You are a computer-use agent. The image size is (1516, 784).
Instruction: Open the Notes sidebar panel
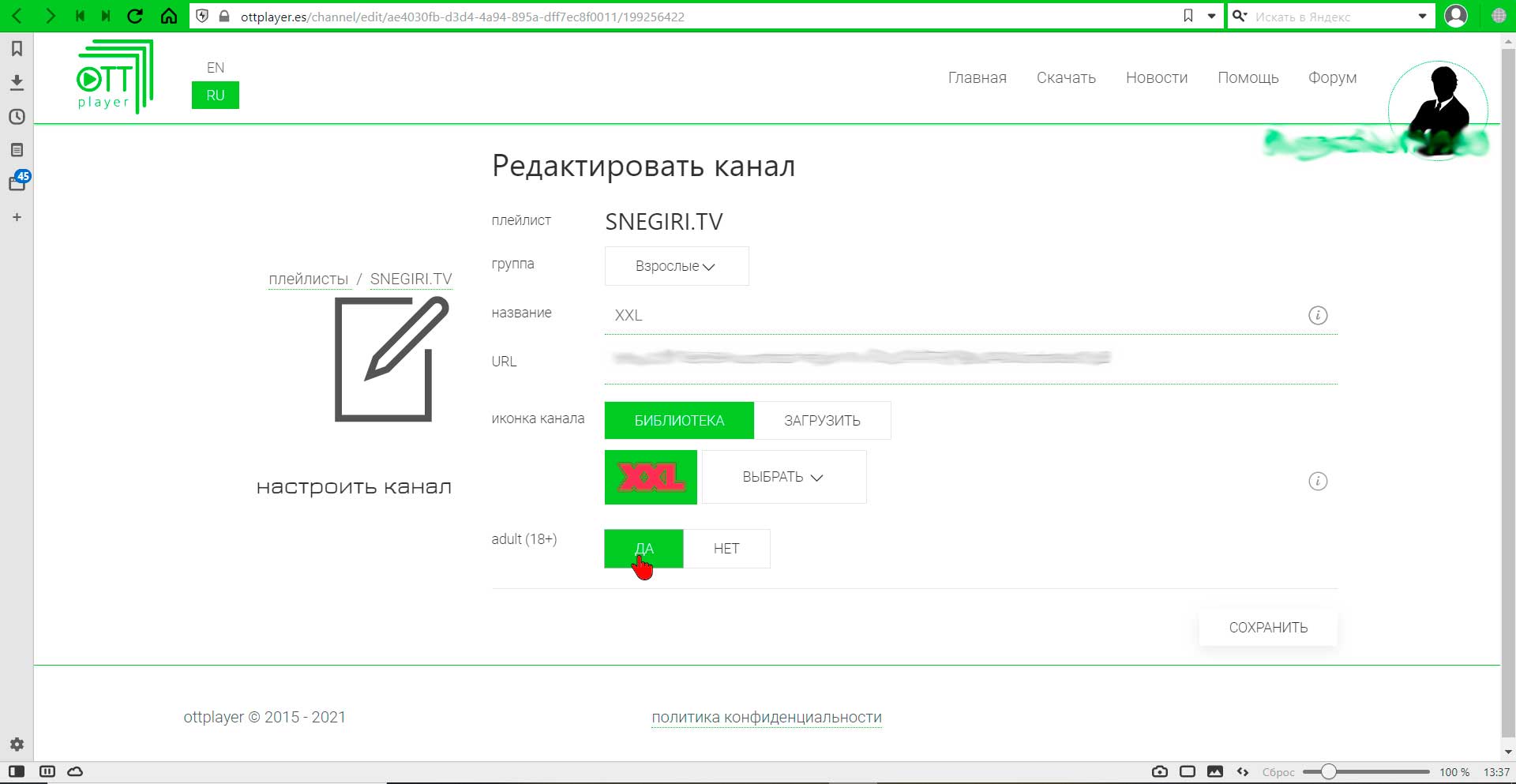point(17,150)
